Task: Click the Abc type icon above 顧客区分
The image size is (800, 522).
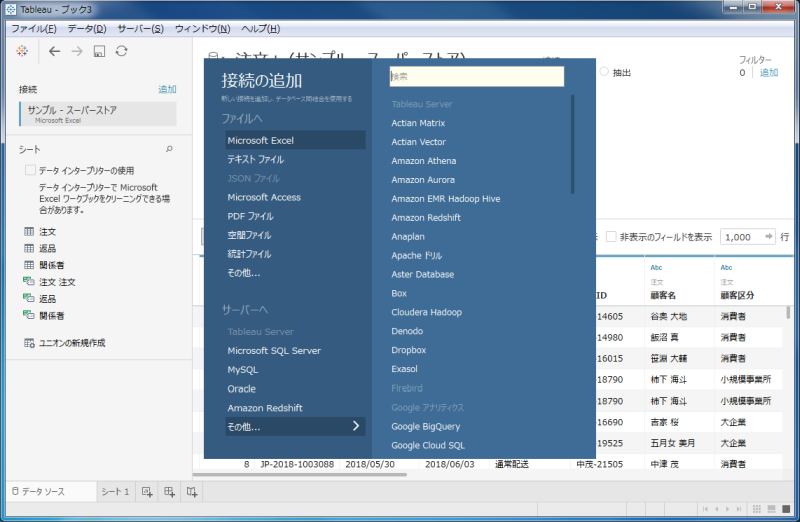Action: pos(726,267)
